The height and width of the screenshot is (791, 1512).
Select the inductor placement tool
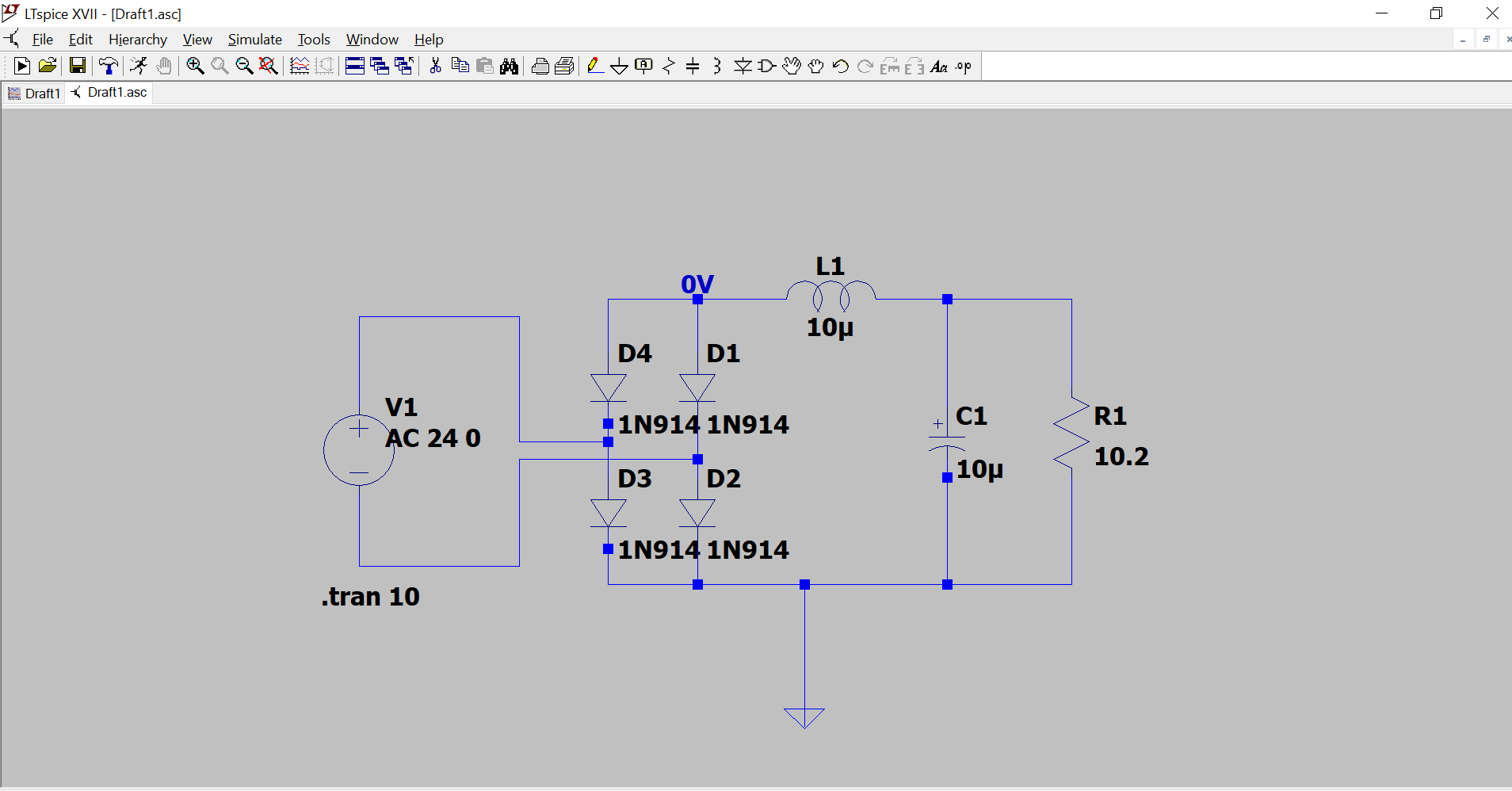click(717, 66)
